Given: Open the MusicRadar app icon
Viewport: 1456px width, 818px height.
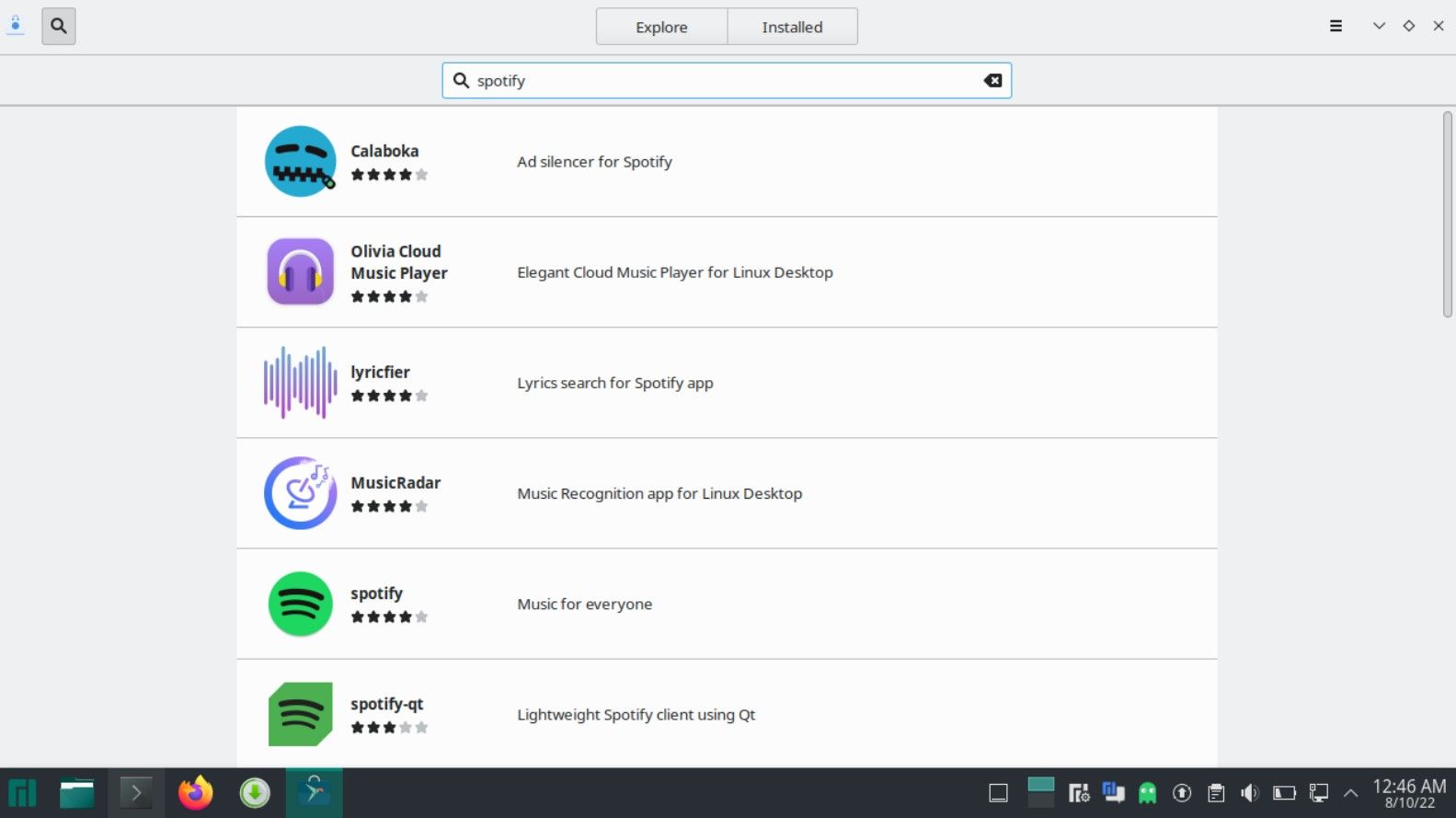Looking at the screenshot, I should (x=300, y=492).
